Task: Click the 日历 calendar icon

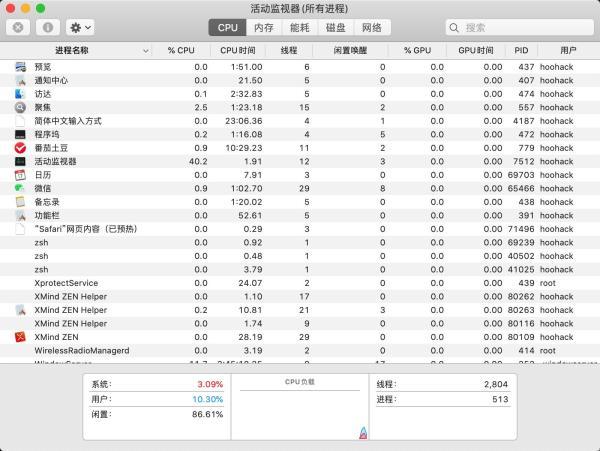Action: 20,175
